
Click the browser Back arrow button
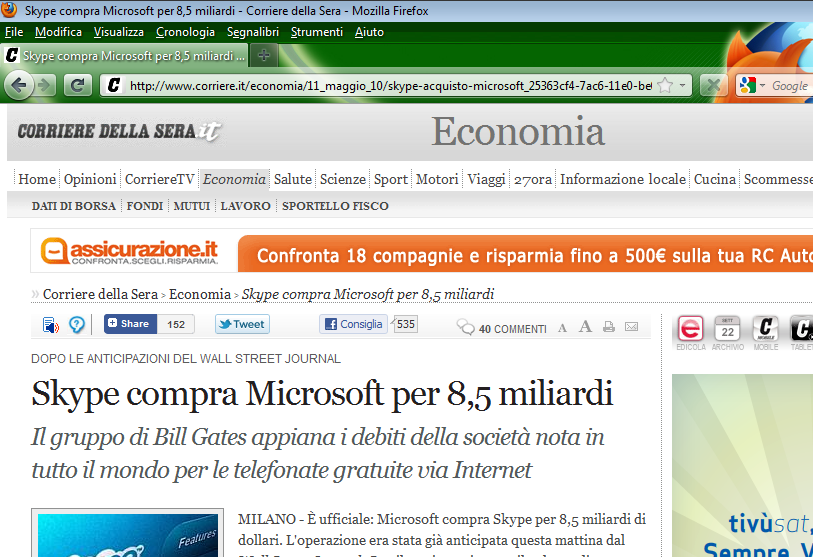(19, 85)
